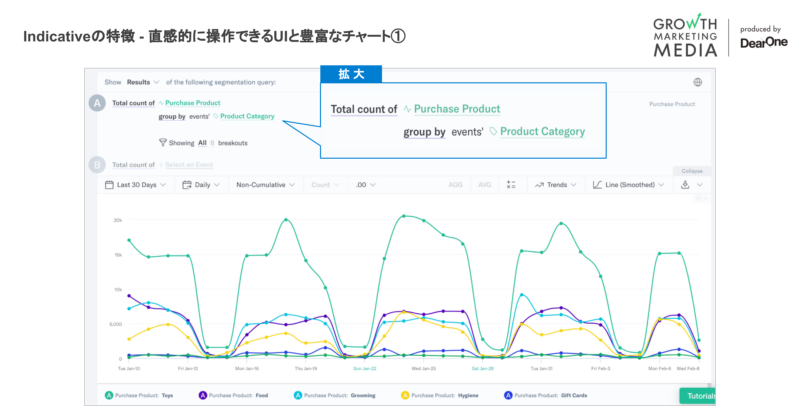Click the Product Category property link in row A

[247, 116]
